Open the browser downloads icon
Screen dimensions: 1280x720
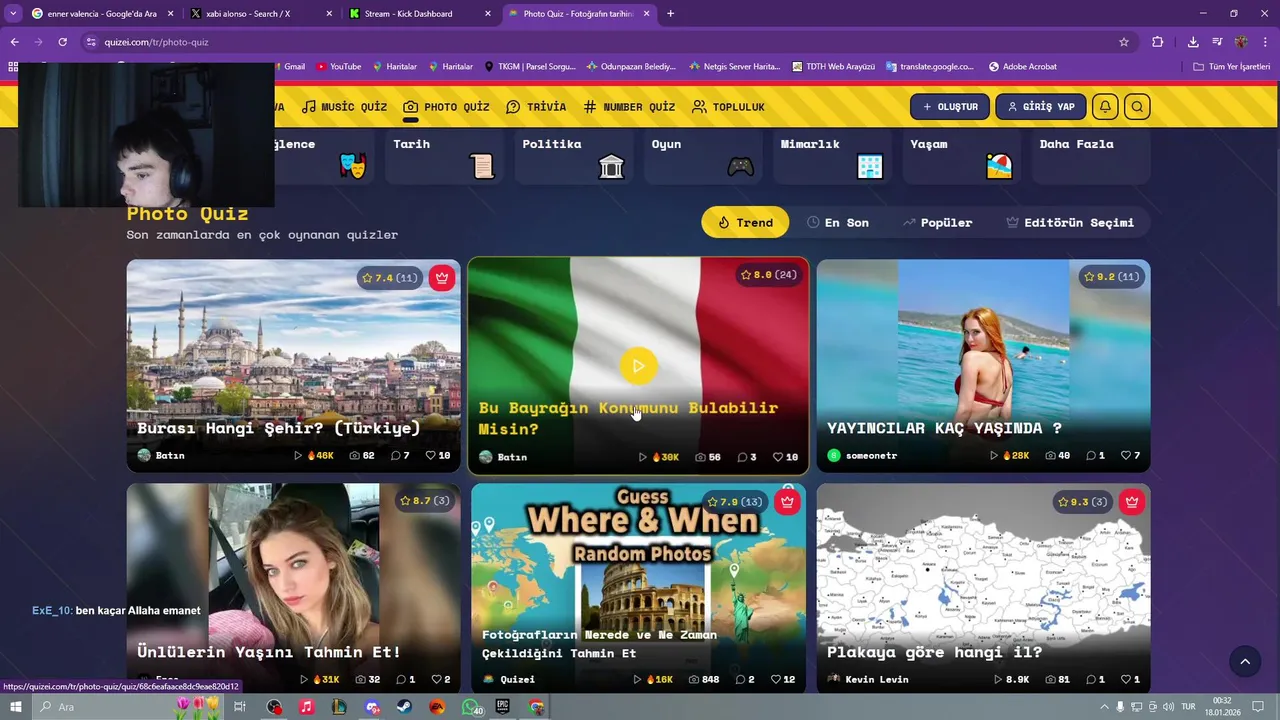point(1193,42)
